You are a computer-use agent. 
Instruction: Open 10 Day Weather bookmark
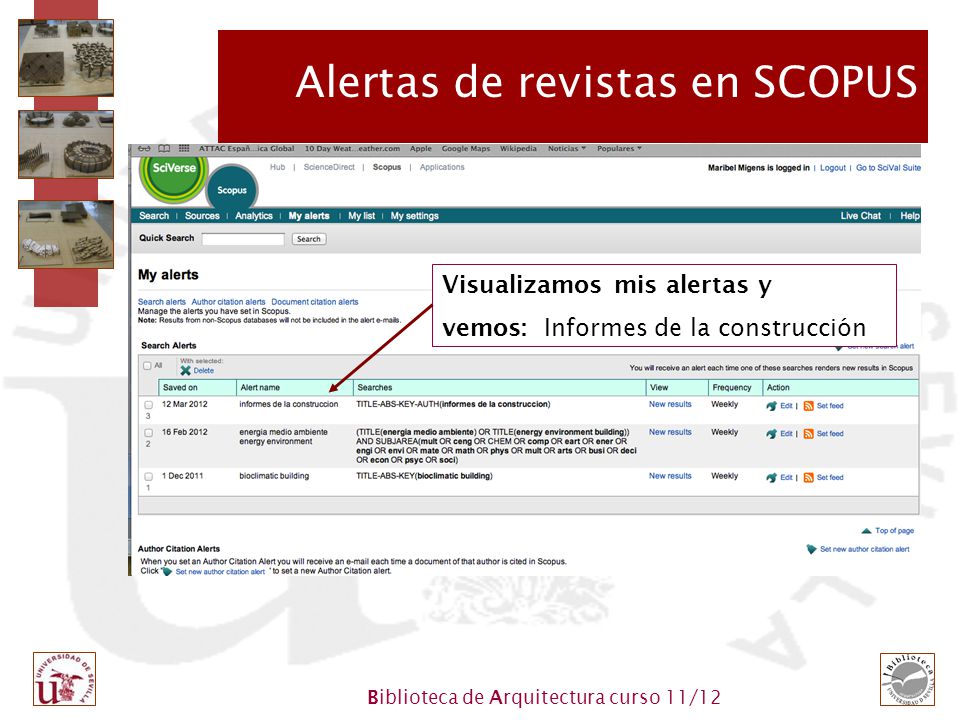coord(352,149)
